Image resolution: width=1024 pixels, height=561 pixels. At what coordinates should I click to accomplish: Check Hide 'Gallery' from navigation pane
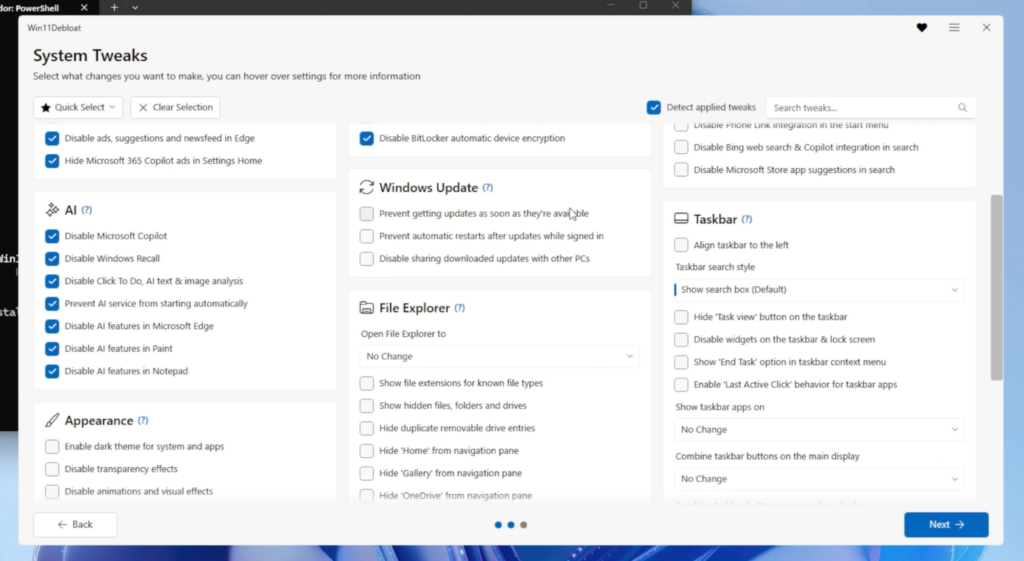tap(367, 473)
